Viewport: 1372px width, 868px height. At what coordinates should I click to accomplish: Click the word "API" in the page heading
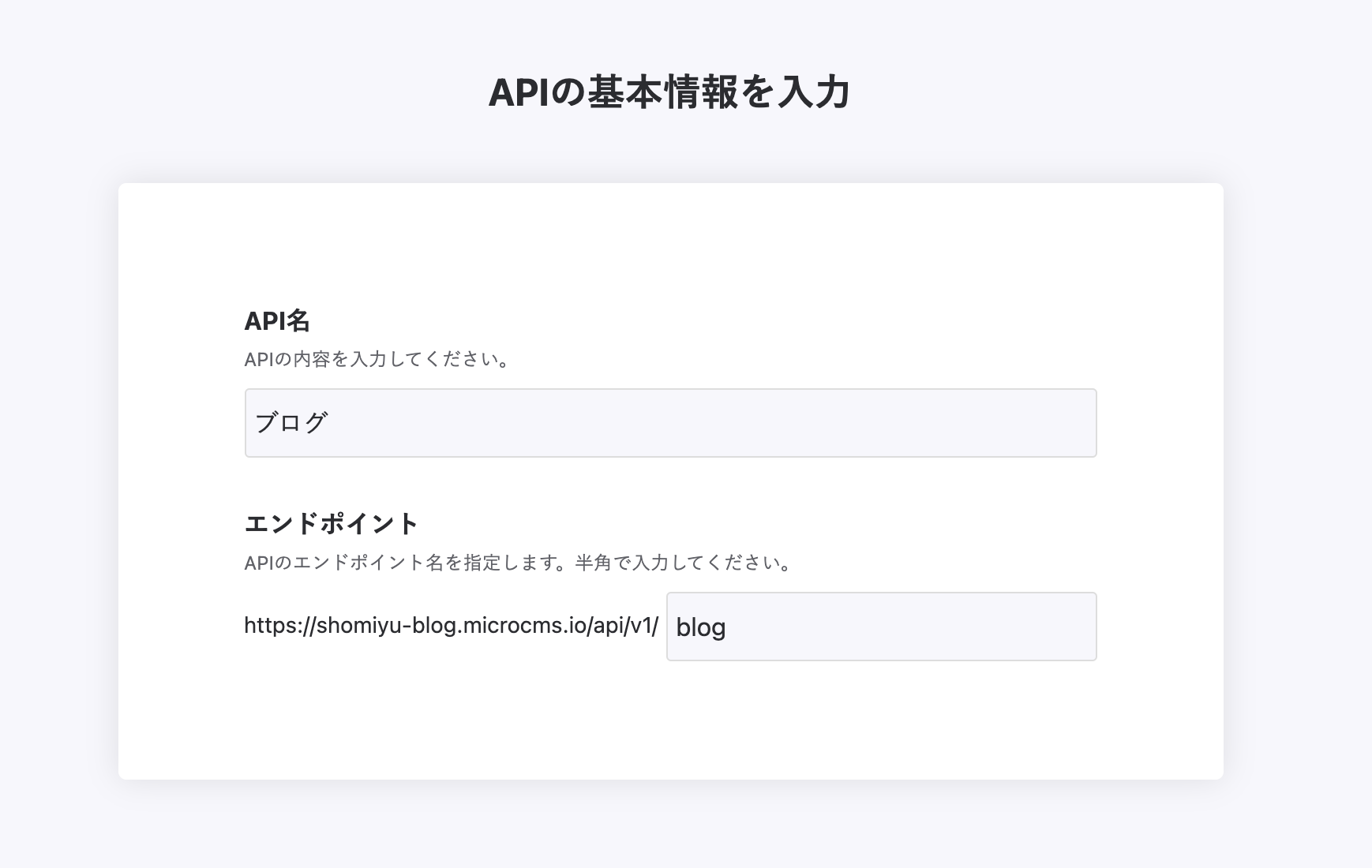pos(518,93)
